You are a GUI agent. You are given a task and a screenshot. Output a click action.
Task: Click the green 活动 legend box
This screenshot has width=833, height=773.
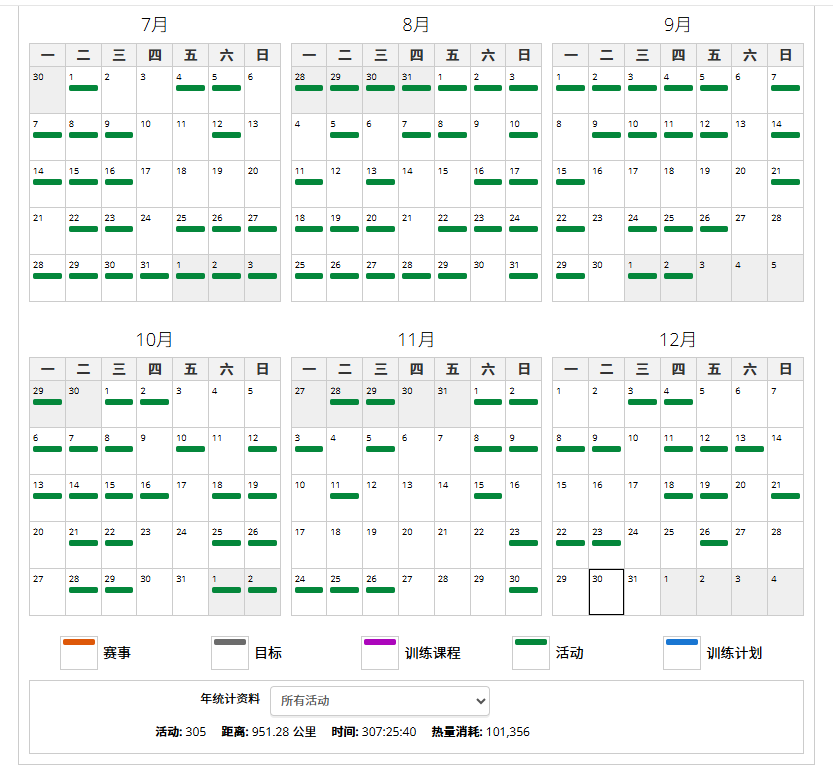click(x=530, y=652)
